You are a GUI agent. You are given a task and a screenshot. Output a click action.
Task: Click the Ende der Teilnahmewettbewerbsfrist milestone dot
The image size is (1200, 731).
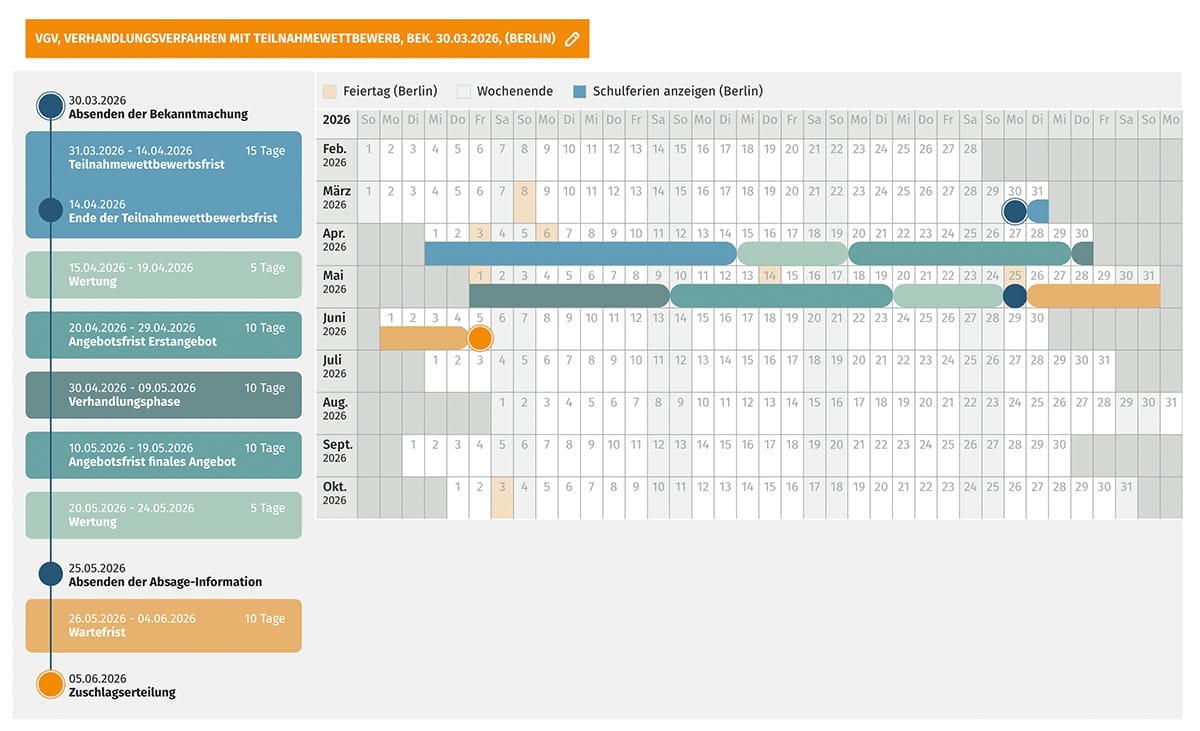(x=50, y=210)
